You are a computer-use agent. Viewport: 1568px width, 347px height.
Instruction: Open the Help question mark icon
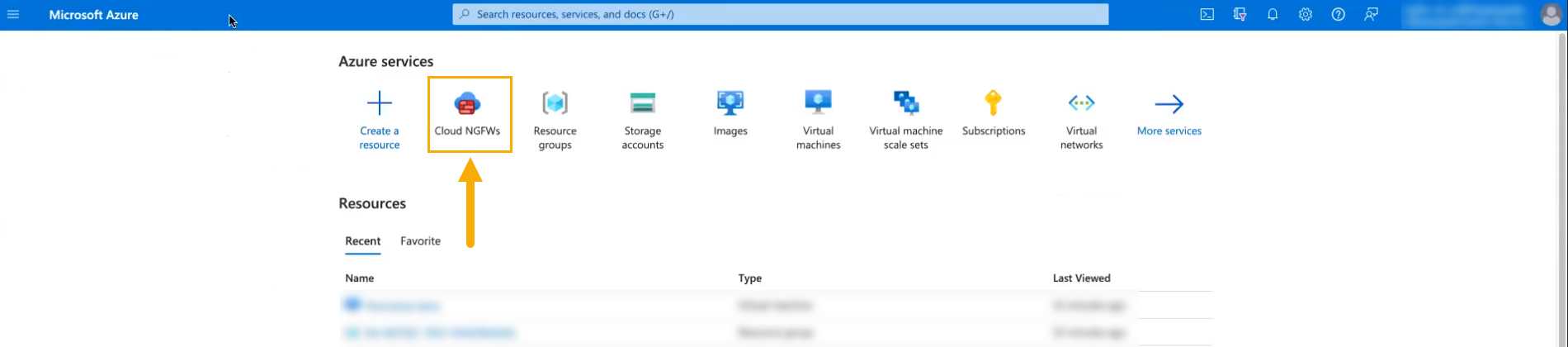click(x=1338, y=14)
